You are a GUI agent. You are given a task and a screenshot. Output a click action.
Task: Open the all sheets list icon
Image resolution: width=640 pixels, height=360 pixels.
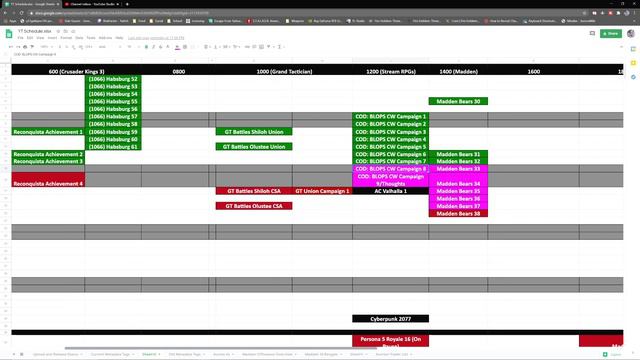point(22,354)
